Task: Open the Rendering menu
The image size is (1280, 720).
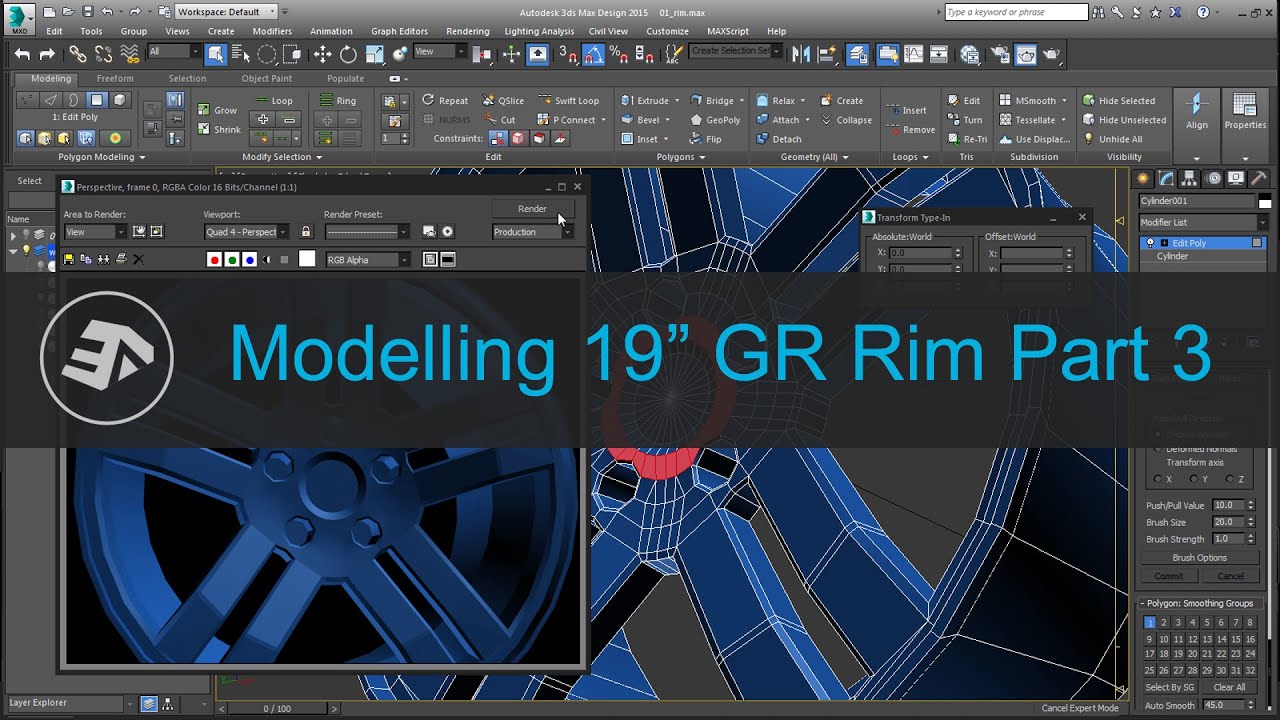Action: point(467,31)
